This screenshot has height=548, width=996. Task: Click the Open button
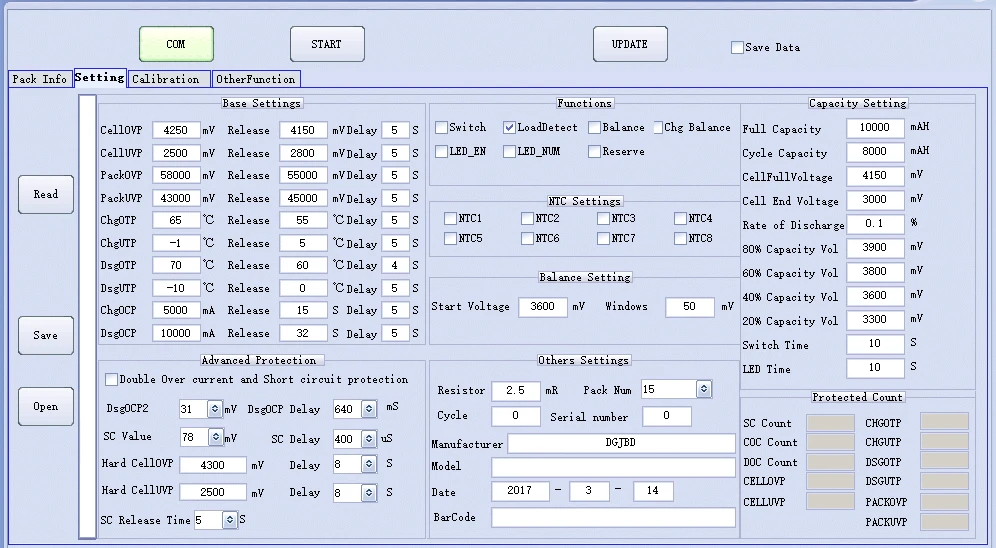[x=46, y=406]
